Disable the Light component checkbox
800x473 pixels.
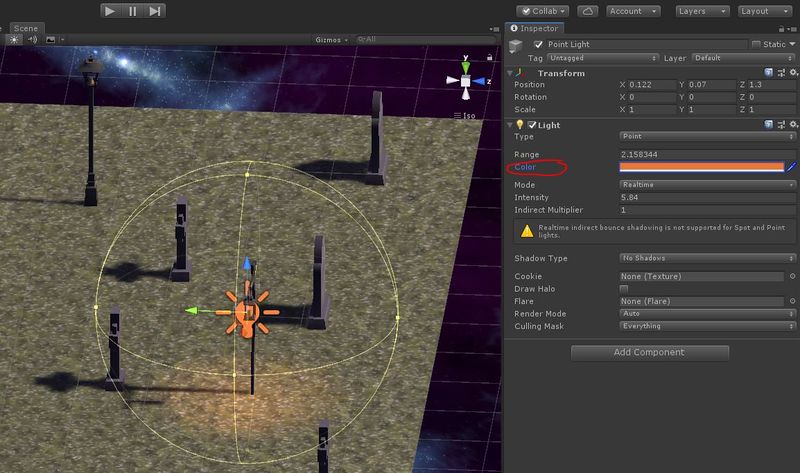[532, 125]
